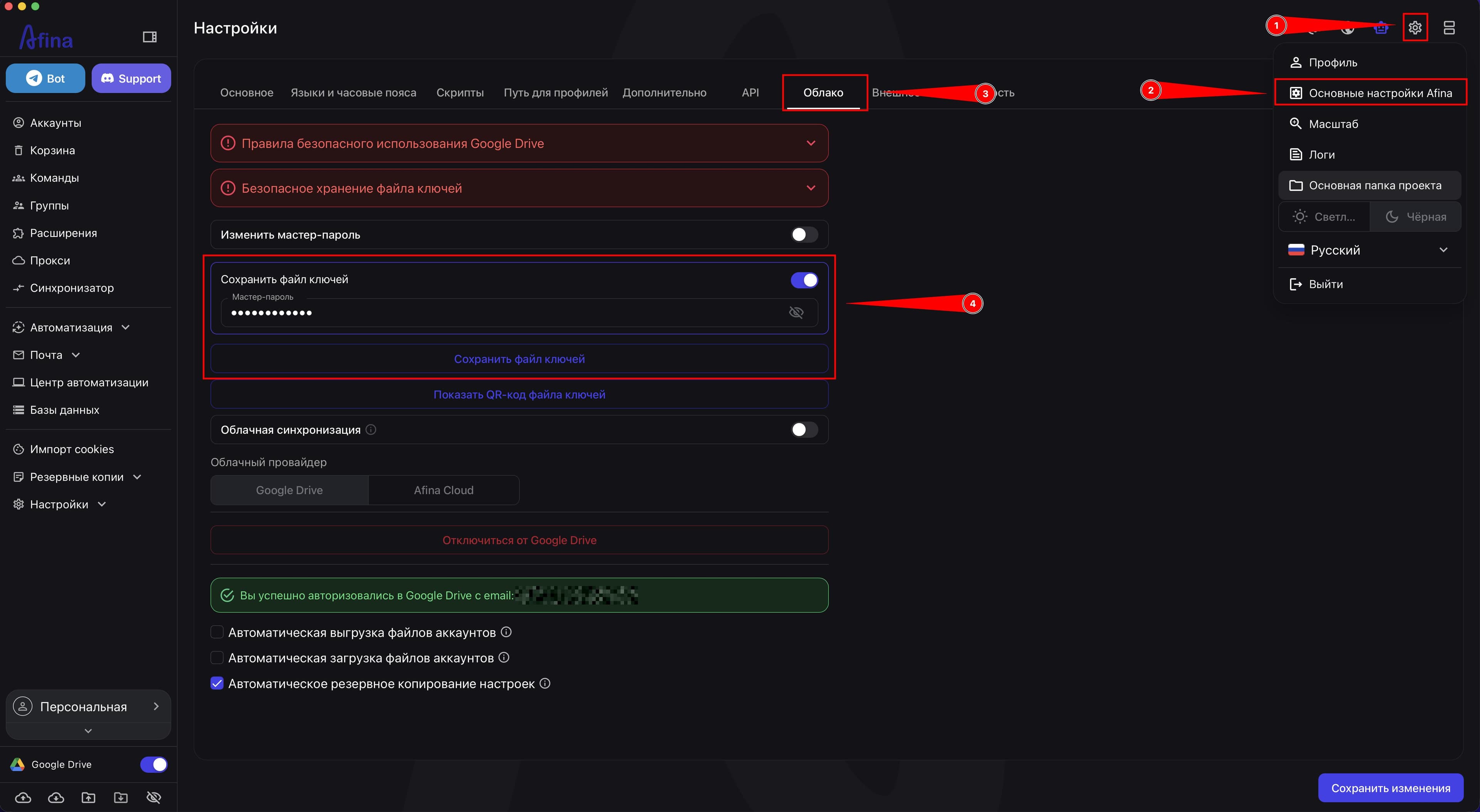Expand Правила безопасного использования Google Drive
This screenshot has height=812, width=1480.
point(520,143)
